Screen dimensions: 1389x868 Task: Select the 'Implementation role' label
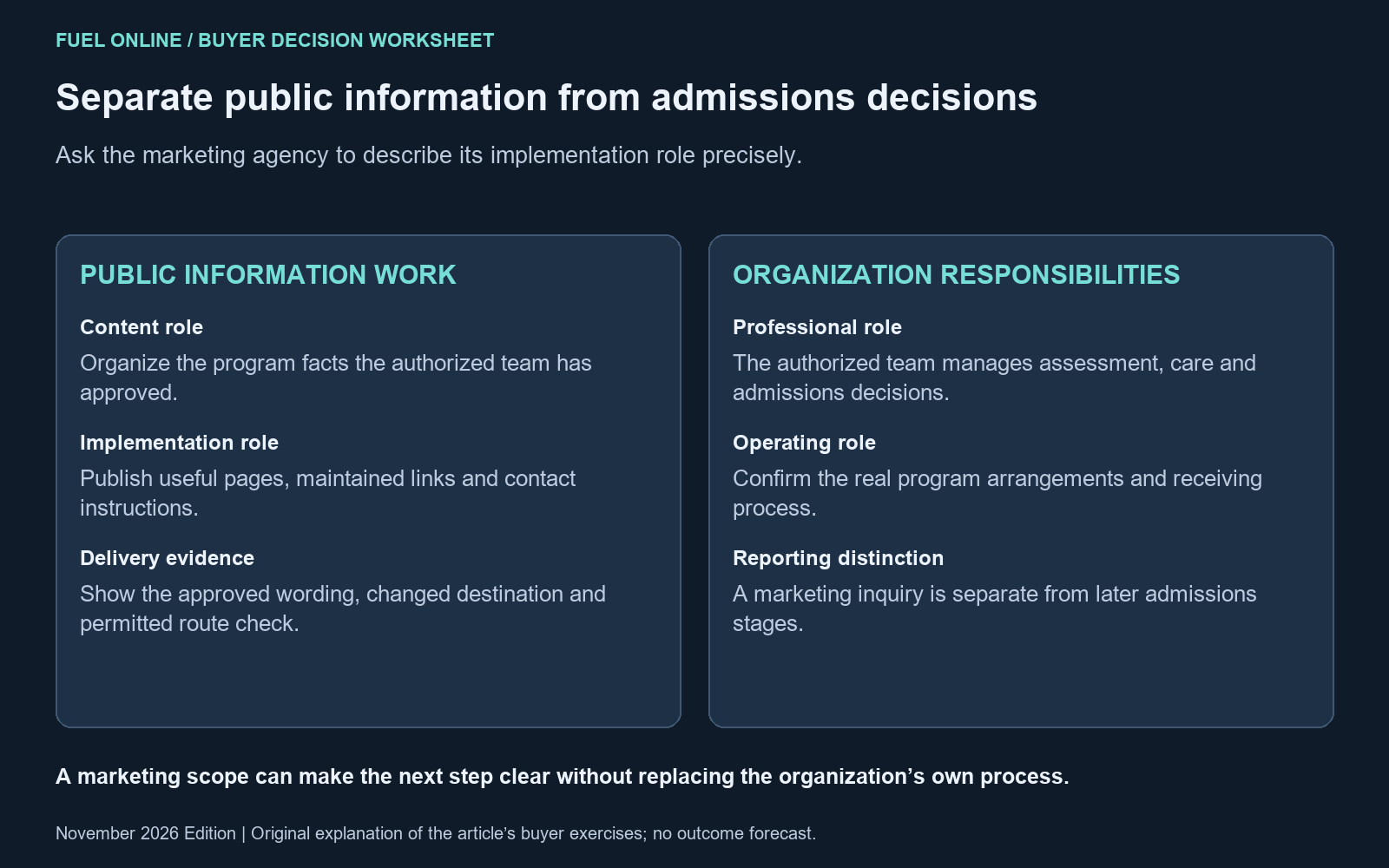179,443
